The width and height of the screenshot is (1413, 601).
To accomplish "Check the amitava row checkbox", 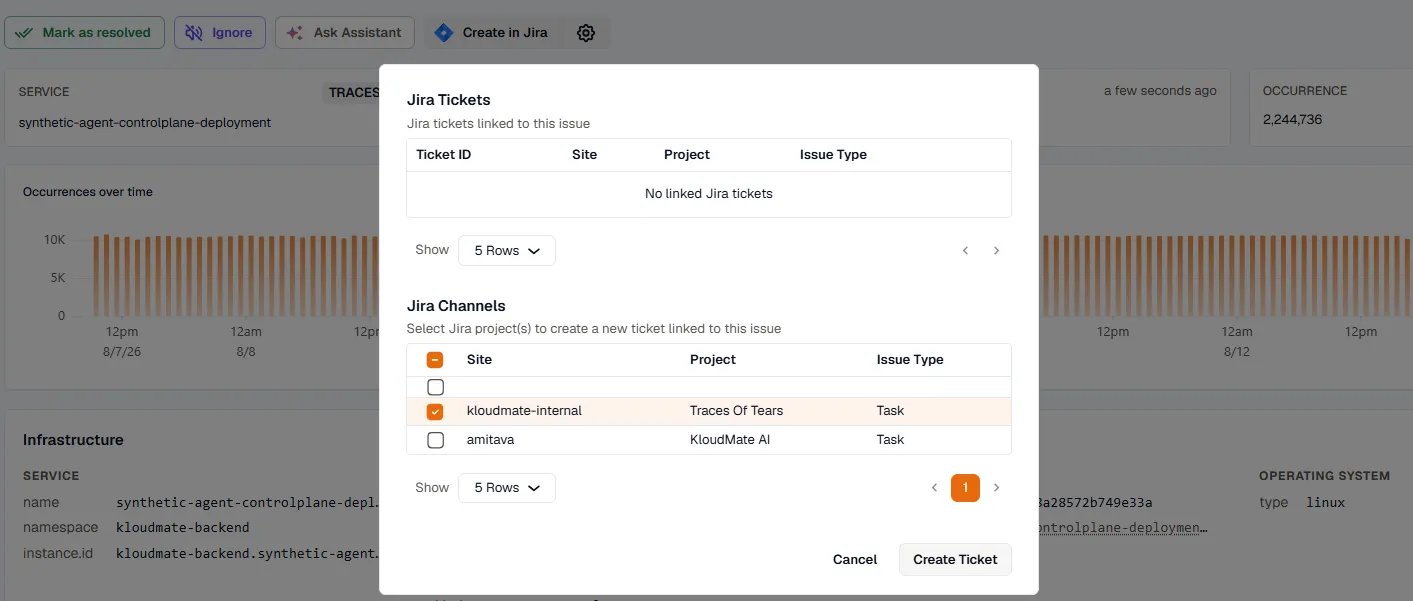I will coord(435,440).
